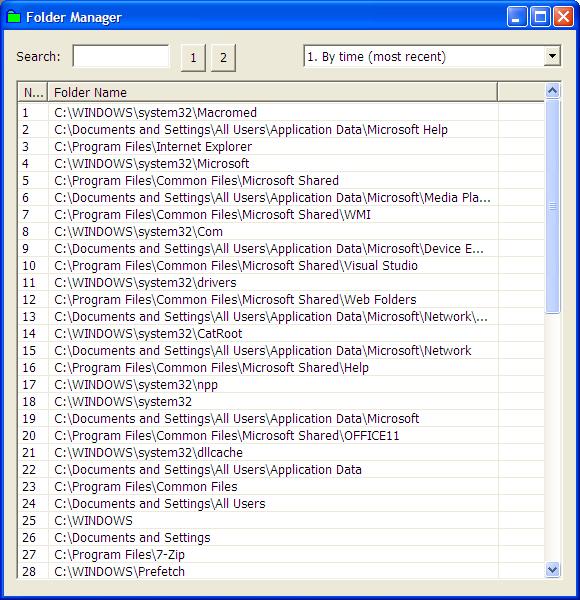Focus the Search input field
580x600 pixels.
(x=121, y=56)
